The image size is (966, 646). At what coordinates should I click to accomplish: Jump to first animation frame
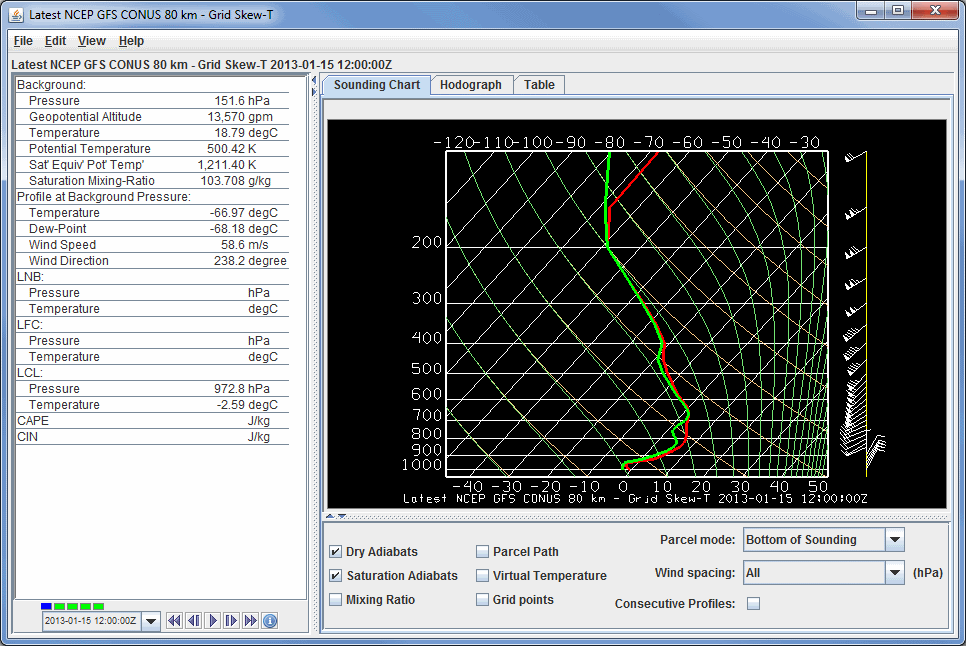174,621
